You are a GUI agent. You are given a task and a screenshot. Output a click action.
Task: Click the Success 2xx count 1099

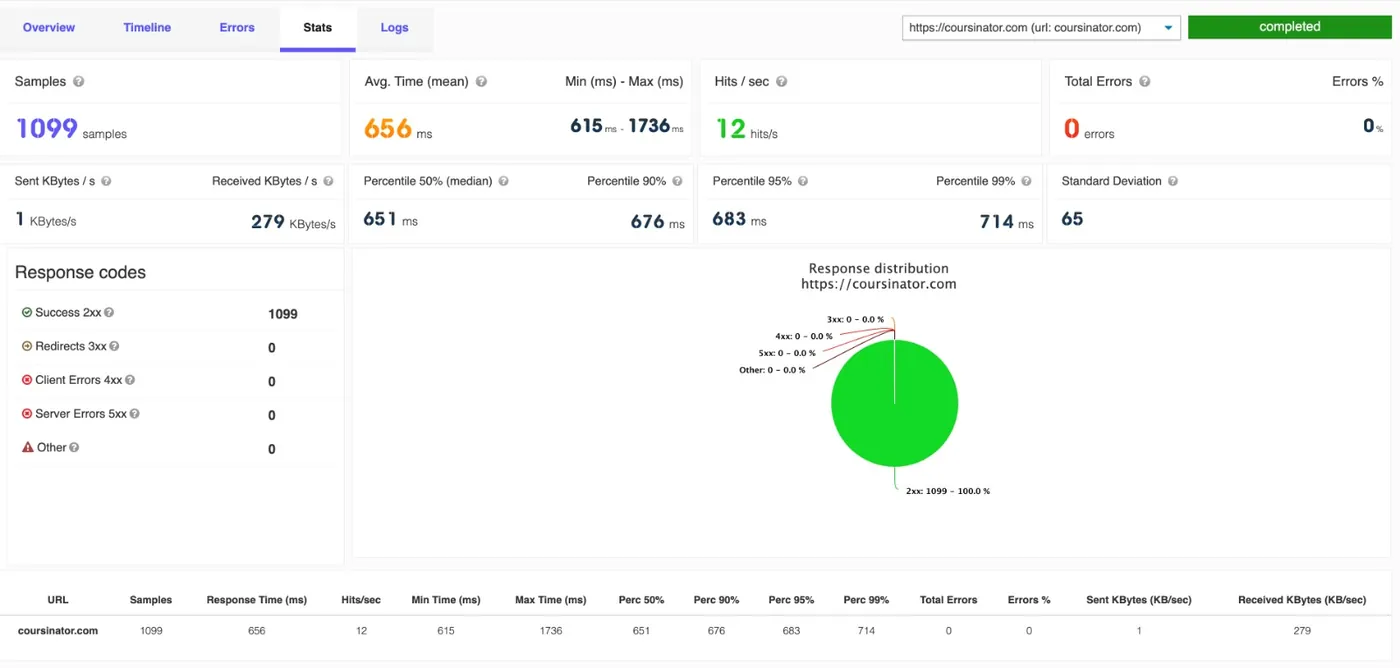pyautogui.click(x=283, y=314)
